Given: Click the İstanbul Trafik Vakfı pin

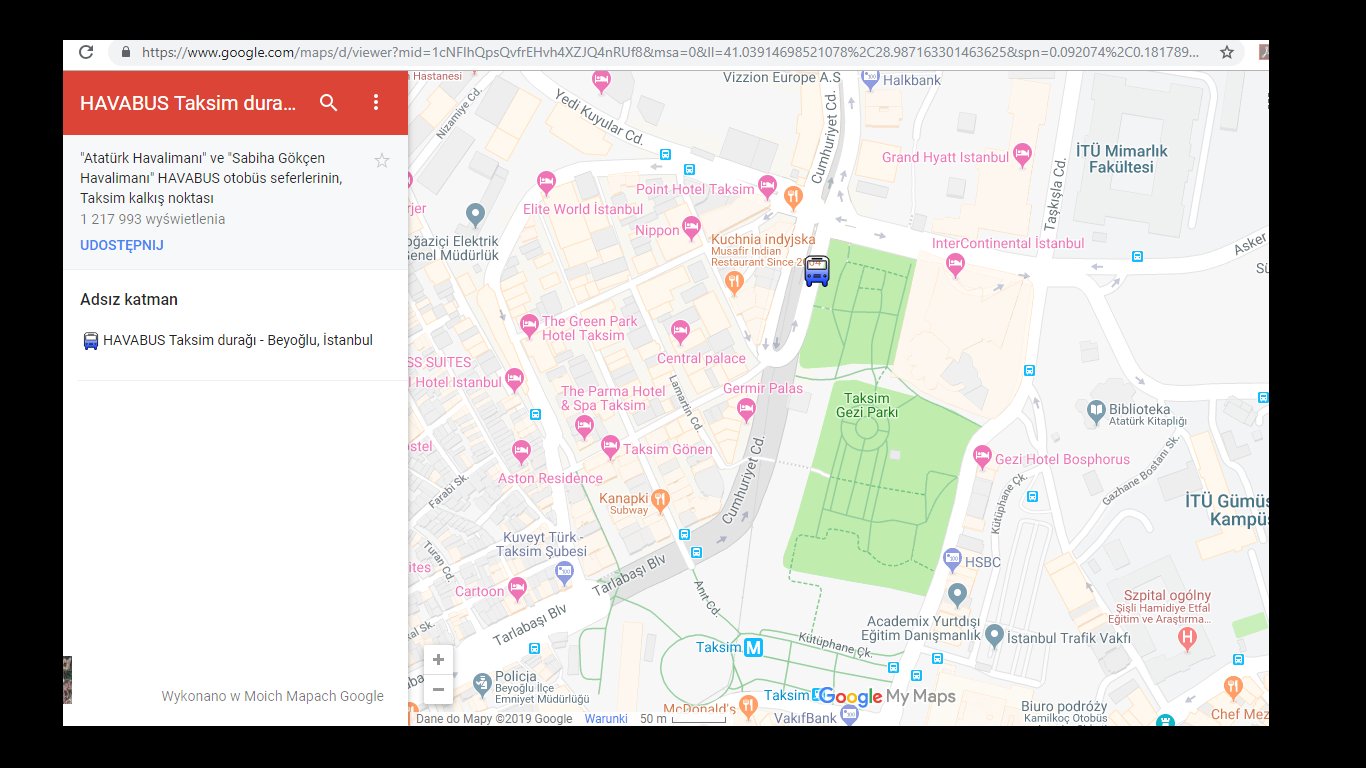Looking at the screenshot, I should click(994, 636).
